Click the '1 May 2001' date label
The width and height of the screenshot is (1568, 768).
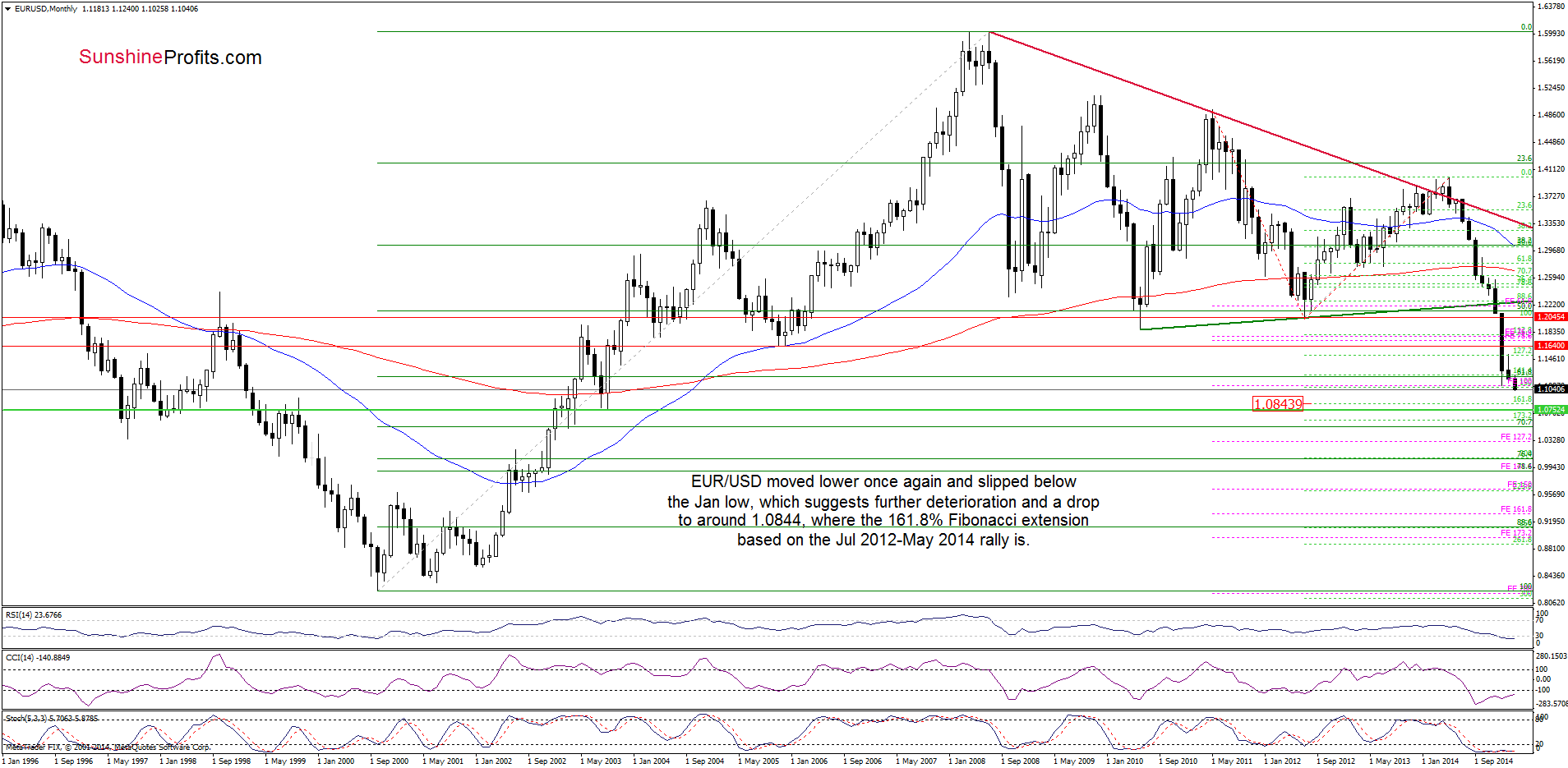(x=443, y=761)
